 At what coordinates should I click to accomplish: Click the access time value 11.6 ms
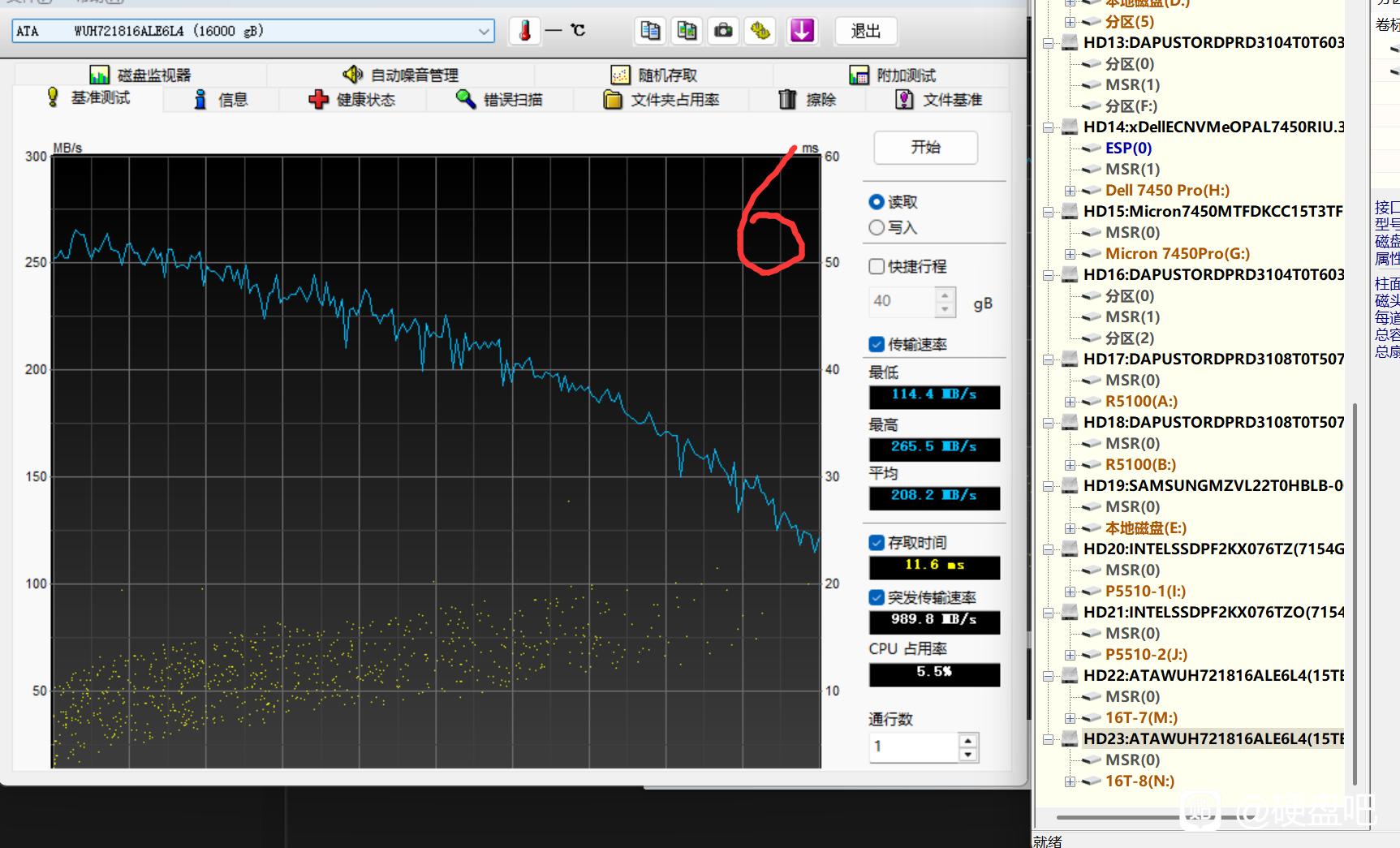(x=934, y=566)
